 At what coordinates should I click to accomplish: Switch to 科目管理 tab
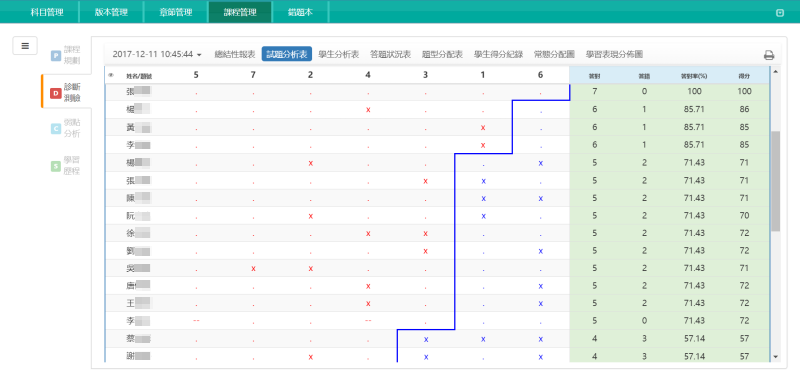(47, 12)
